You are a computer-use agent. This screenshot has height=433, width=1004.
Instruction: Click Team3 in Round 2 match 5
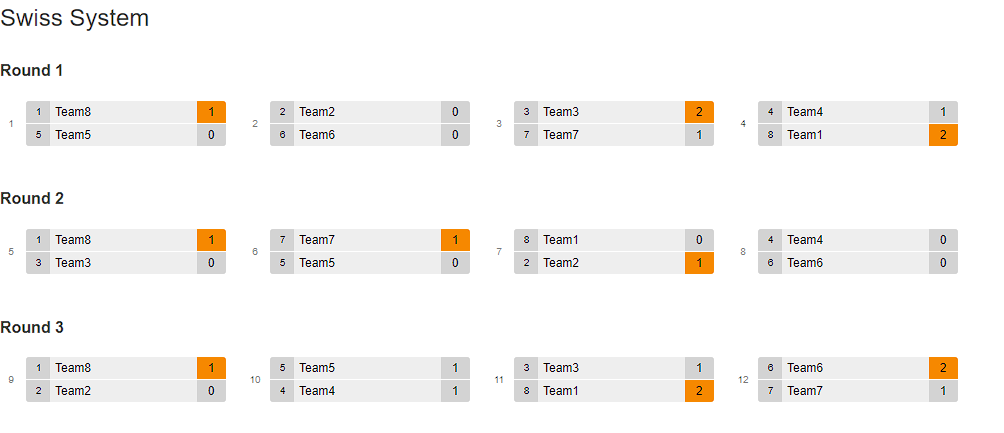[x=73, y=263]
